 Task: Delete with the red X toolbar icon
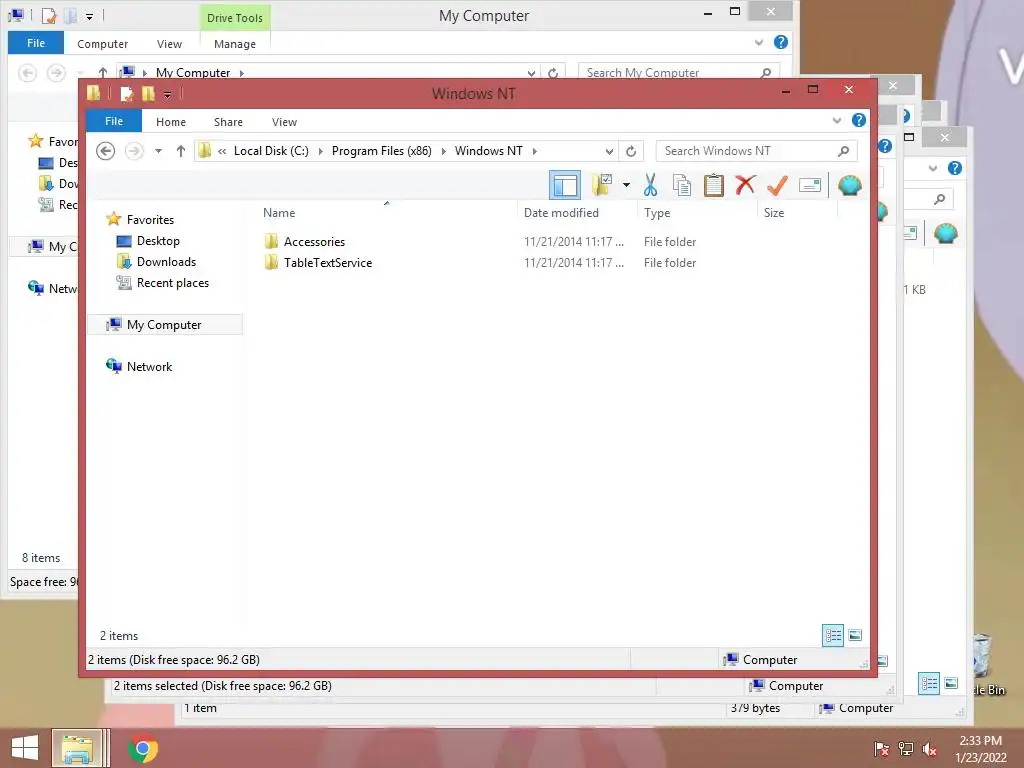(x=745, y=185)
